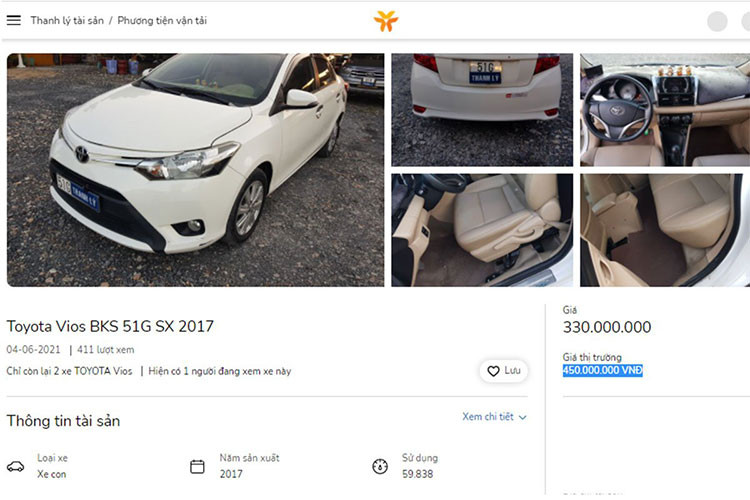Open Phương tiện vận tải breadcrumb
Image resolution: width=750 pixels, height=500 pixels.
click(162, 20)
